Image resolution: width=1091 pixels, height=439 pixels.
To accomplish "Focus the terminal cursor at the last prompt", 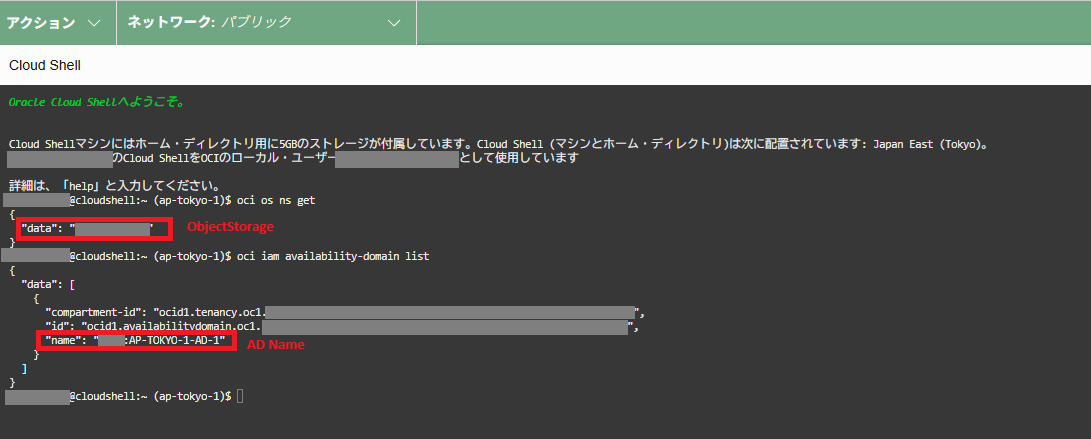I will 240,397.
